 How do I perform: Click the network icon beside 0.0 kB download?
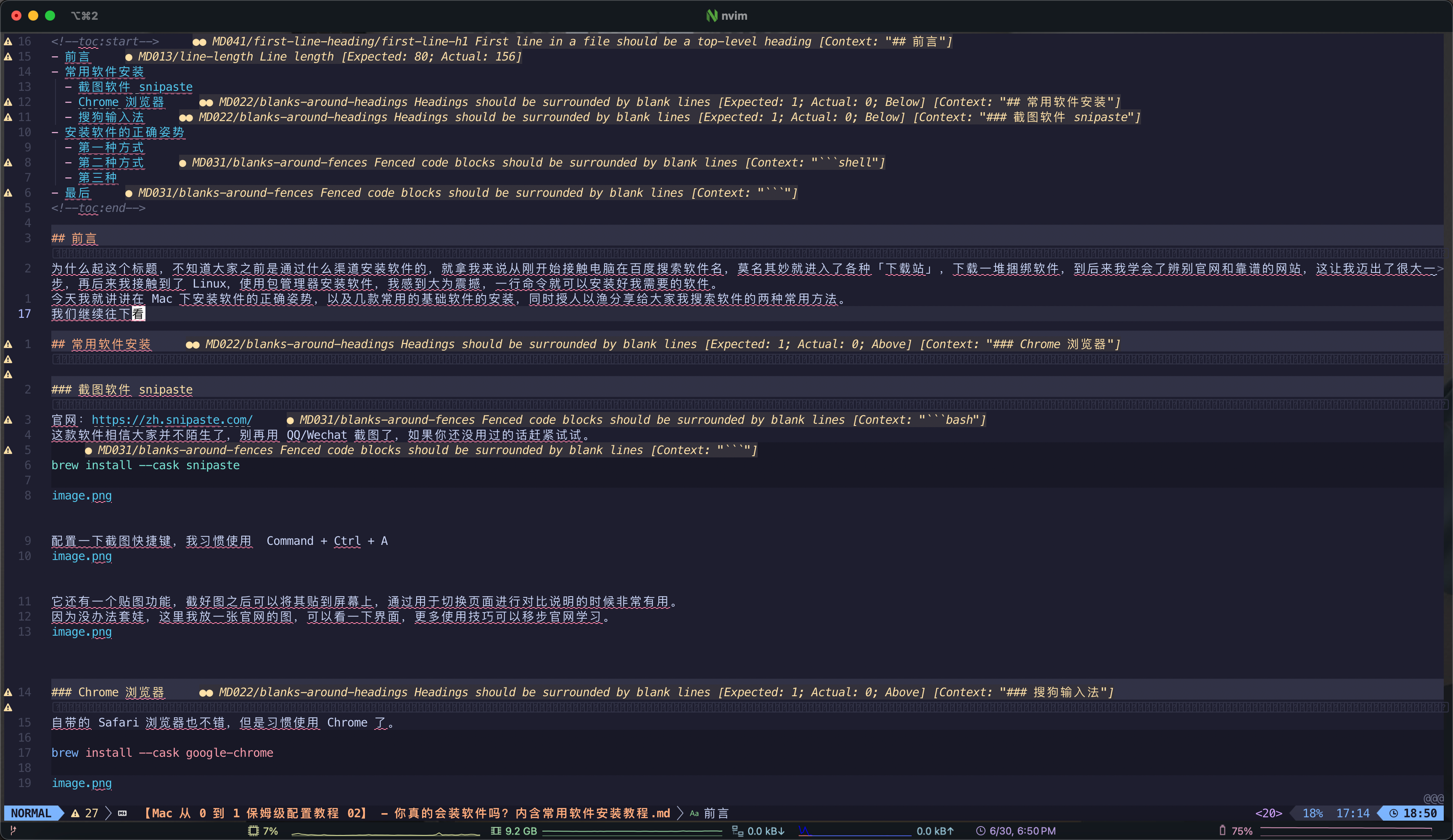coord(737,831)
